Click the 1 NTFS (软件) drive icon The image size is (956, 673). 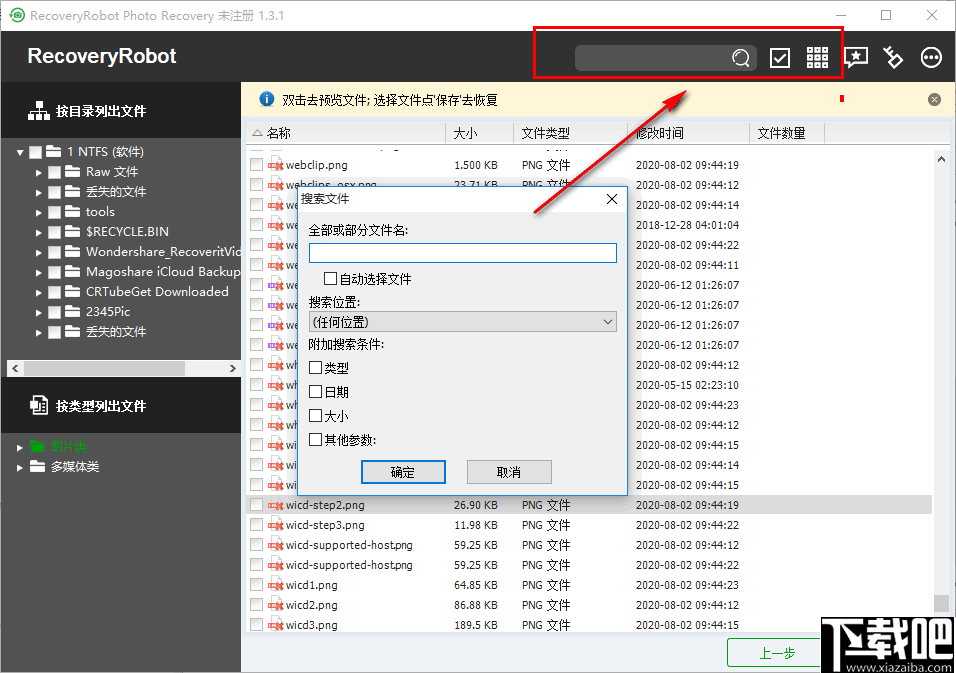pyautogui.click(x=54, y=151)
